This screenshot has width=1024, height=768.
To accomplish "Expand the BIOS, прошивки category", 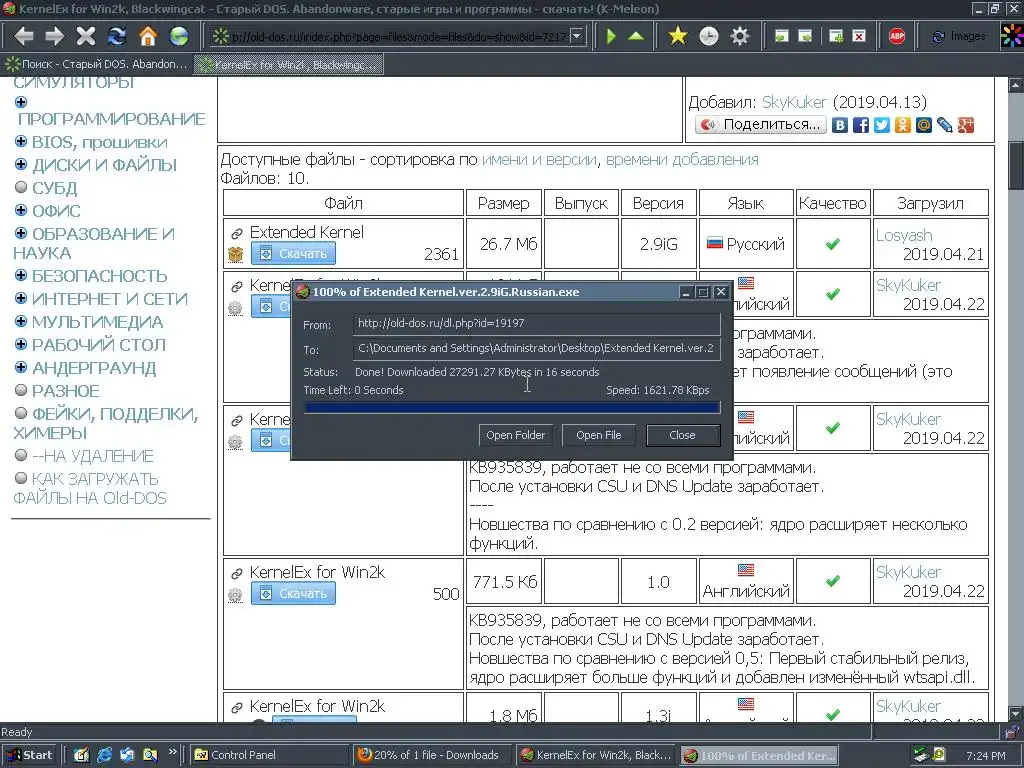I will [21, 141].
